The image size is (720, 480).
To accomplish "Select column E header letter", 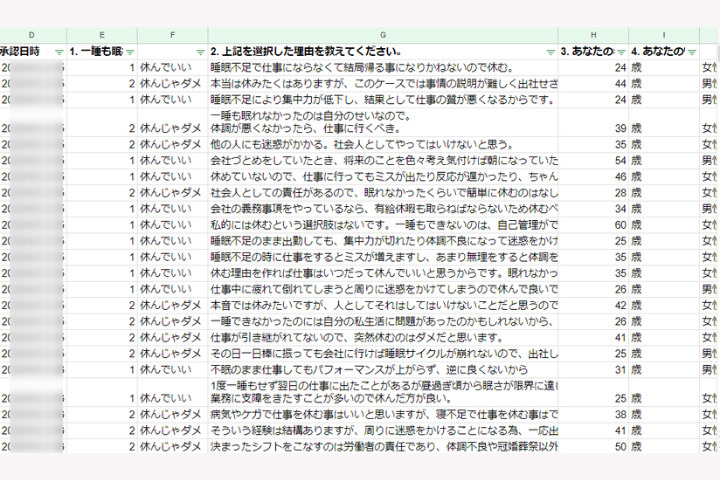I will [103, 35].
